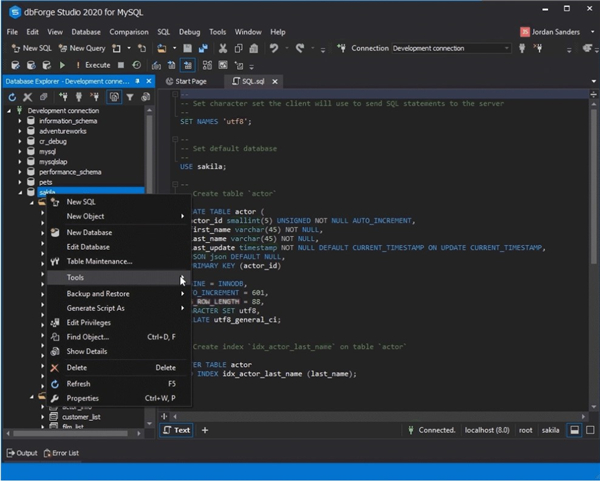Toggle the split-view layout button in status bar

tap(575, 430)
